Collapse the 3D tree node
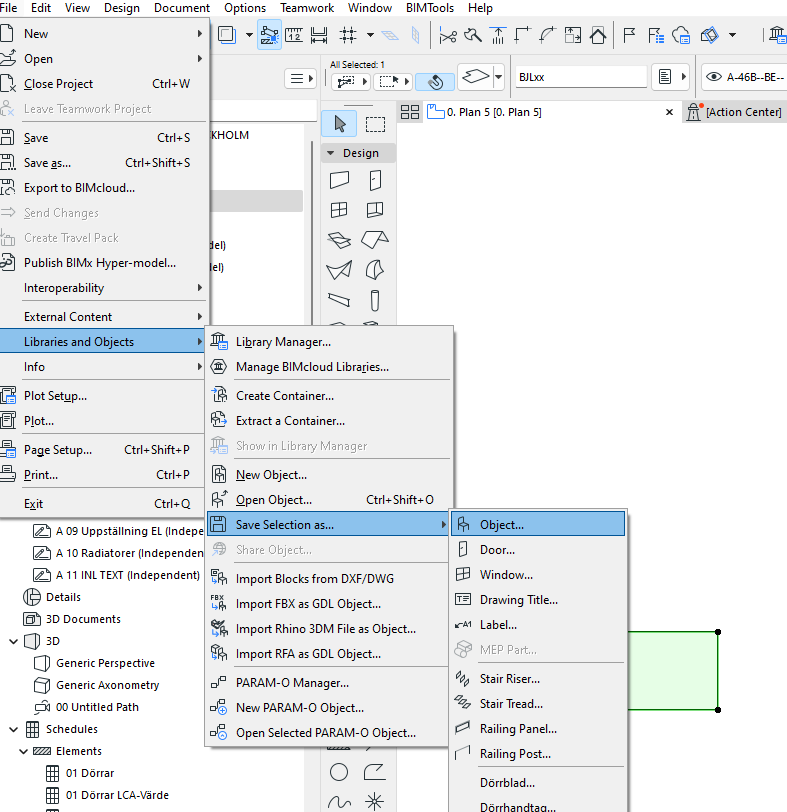787x812 pixels. (14, 641)
